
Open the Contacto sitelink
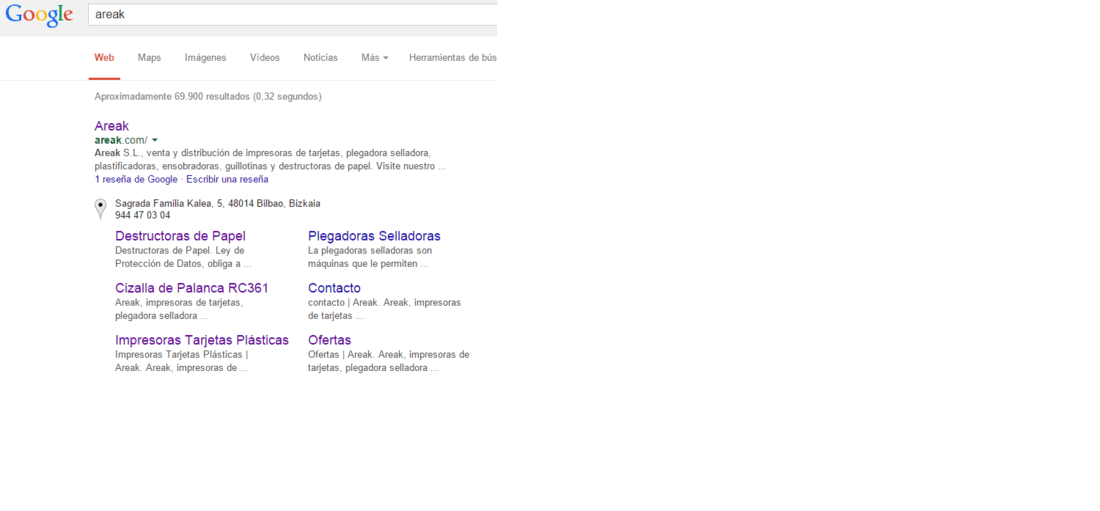click(x=334, y=288)
